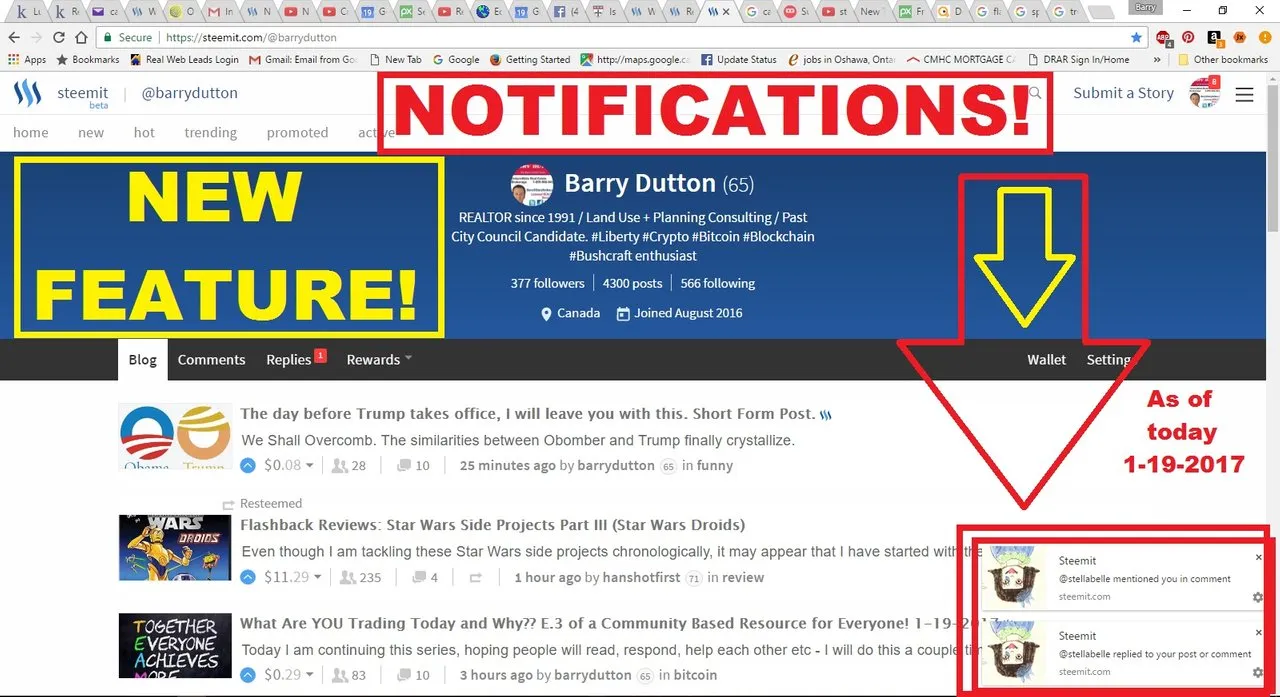This screenshot has height=697, width=1280.
Task: Click the Star Wars Droids thumbnail
Action: tap(175, 548)
